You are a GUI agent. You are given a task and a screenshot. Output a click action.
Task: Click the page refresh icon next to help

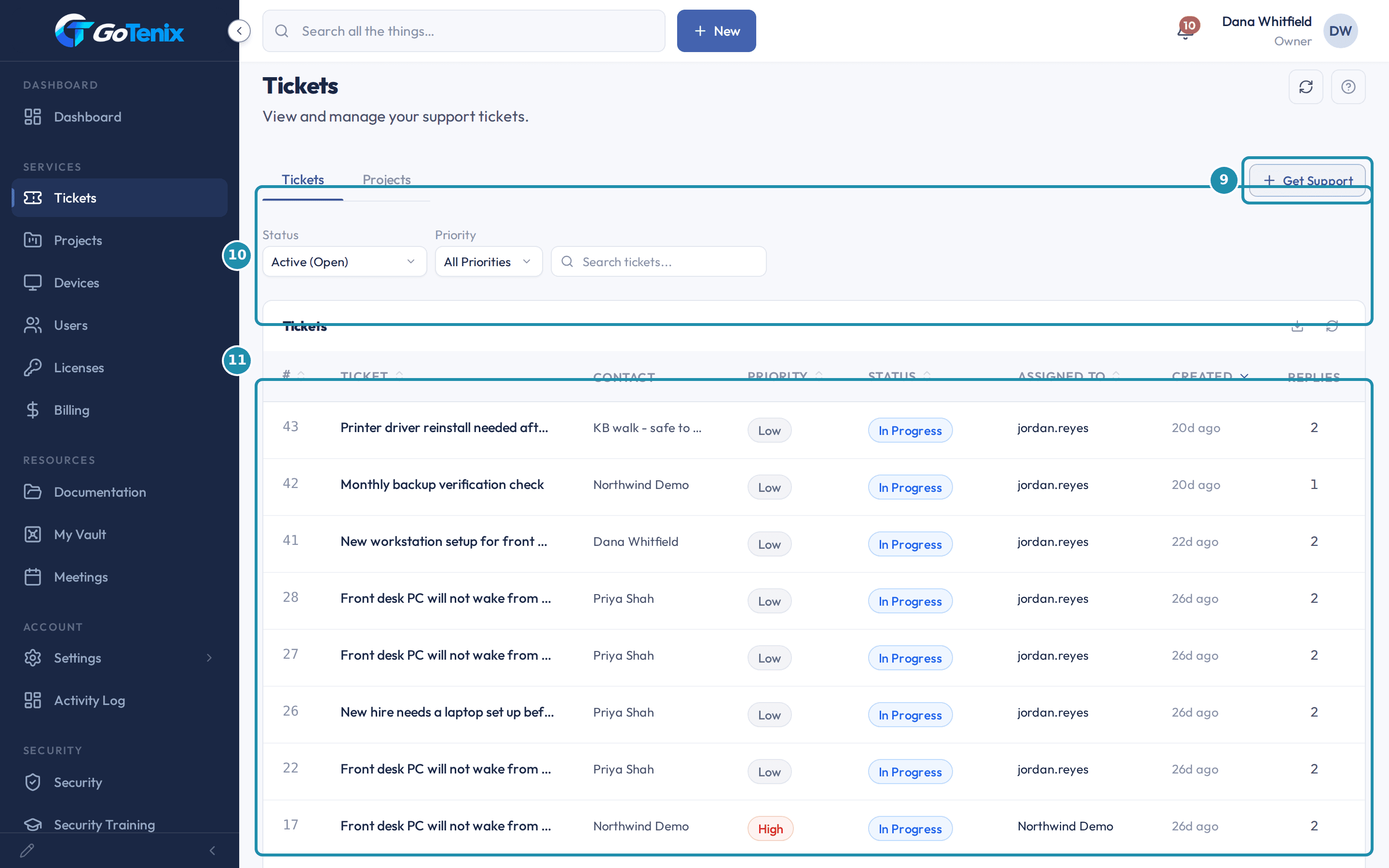click(x=1306, y=87)
